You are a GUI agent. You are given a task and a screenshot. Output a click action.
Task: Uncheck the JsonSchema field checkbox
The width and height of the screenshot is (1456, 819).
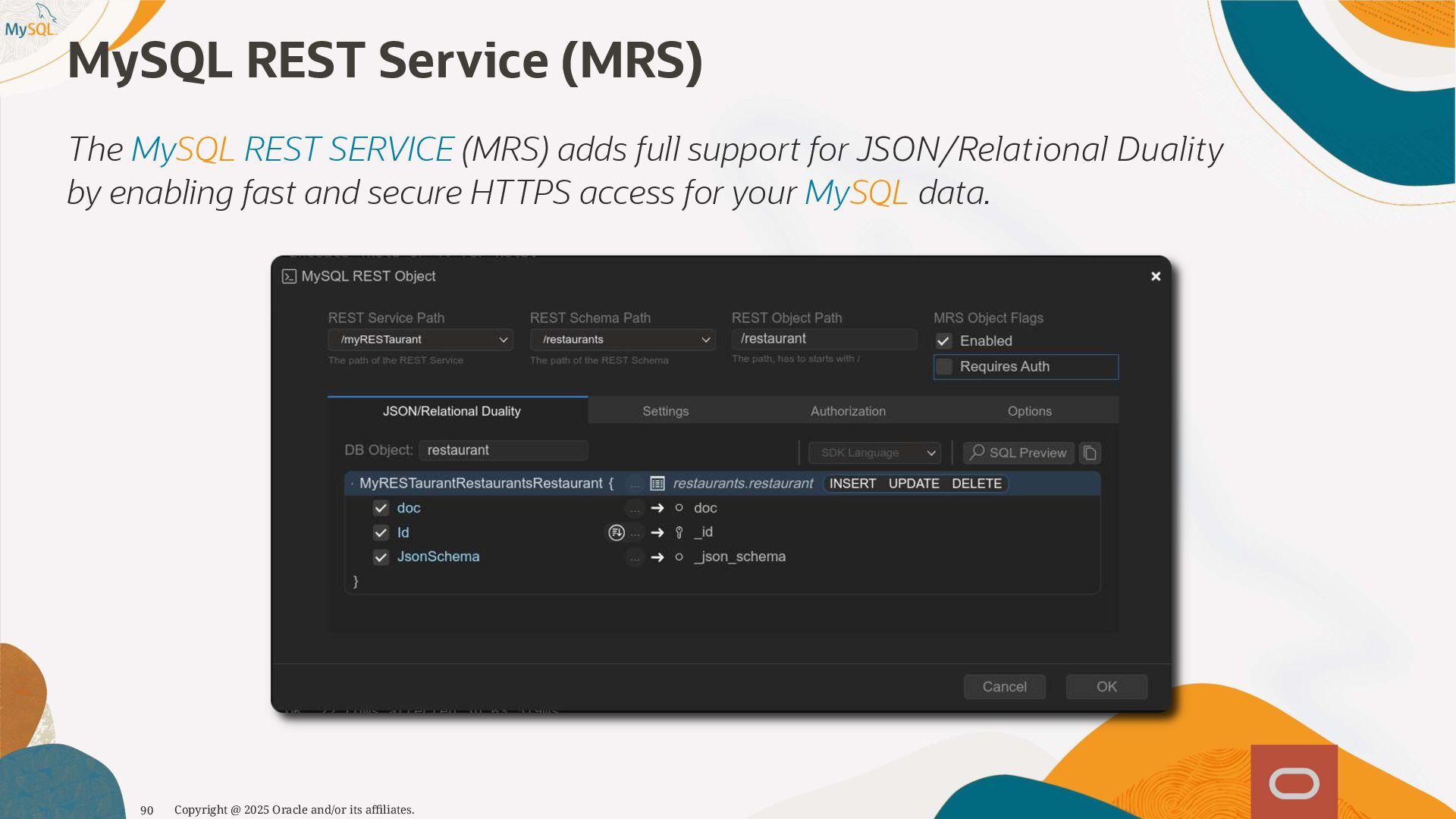click(381, 557)
